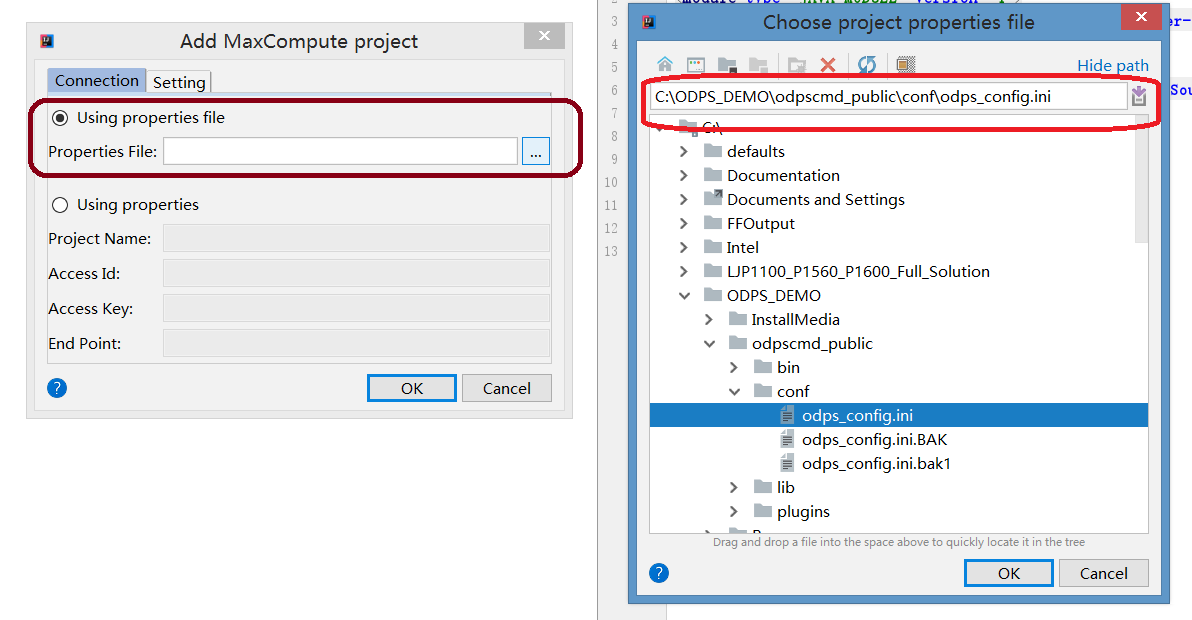Switch to the Connection tab
This screenshot has height=620, width=1192.
(x=97, y=81)
